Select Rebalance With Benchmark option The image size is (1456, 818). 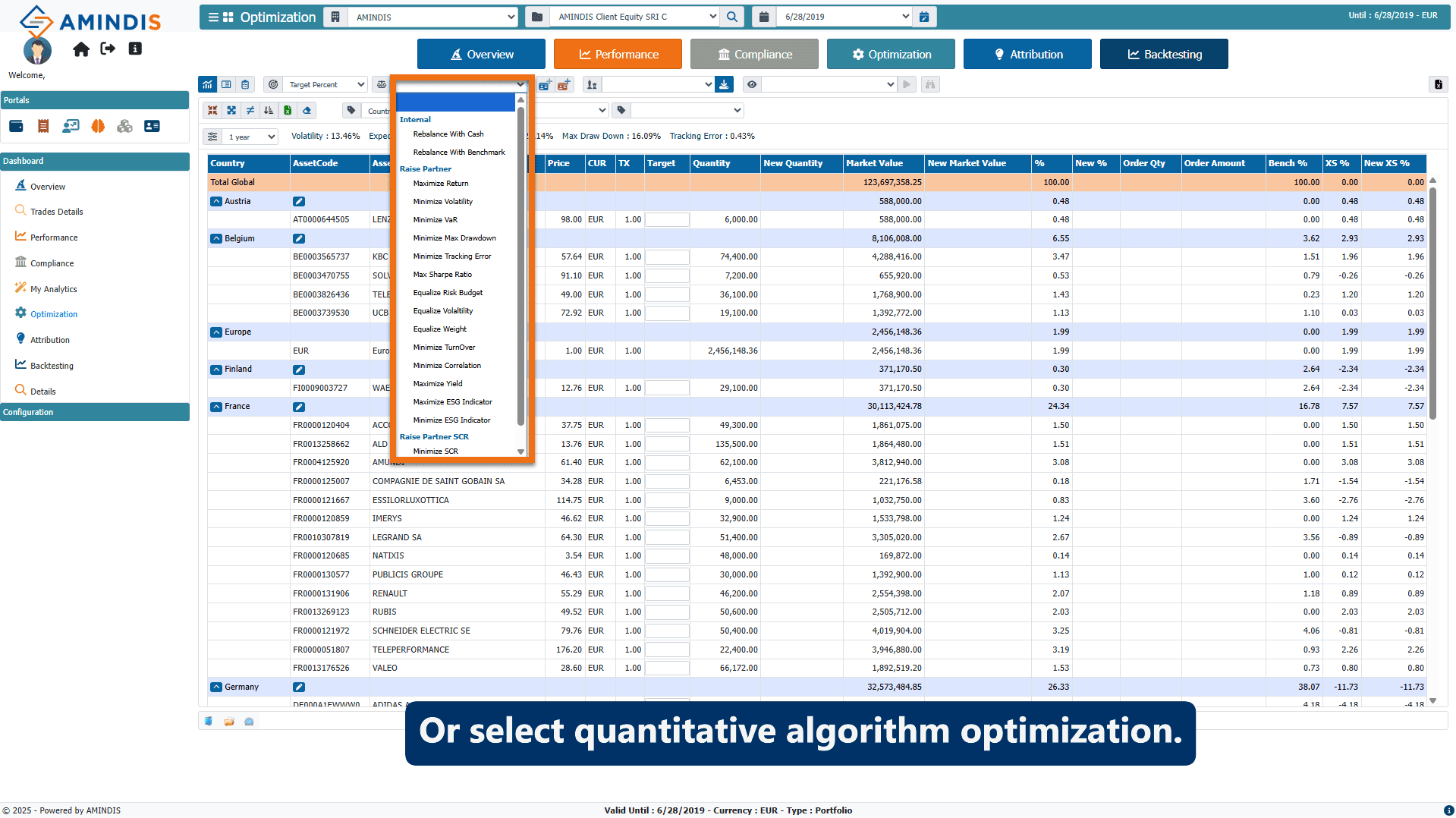click(x=458, y=153)
